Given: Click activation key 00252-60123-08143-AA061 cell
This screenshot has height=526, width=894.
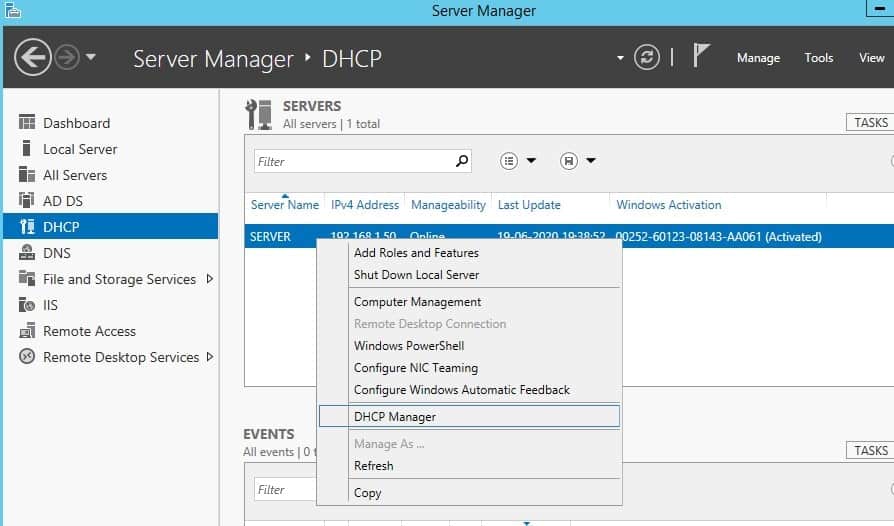Looking at the screenshot, I should pos(718,237).
